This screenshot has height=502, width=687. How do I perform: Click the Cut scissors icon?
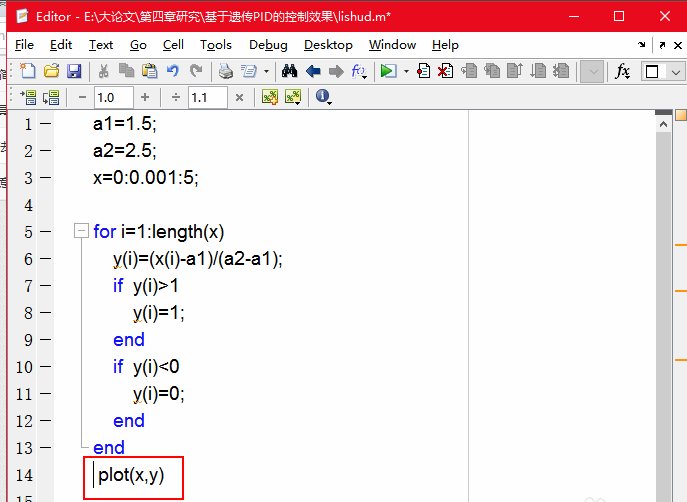click(x=103, y=71)
